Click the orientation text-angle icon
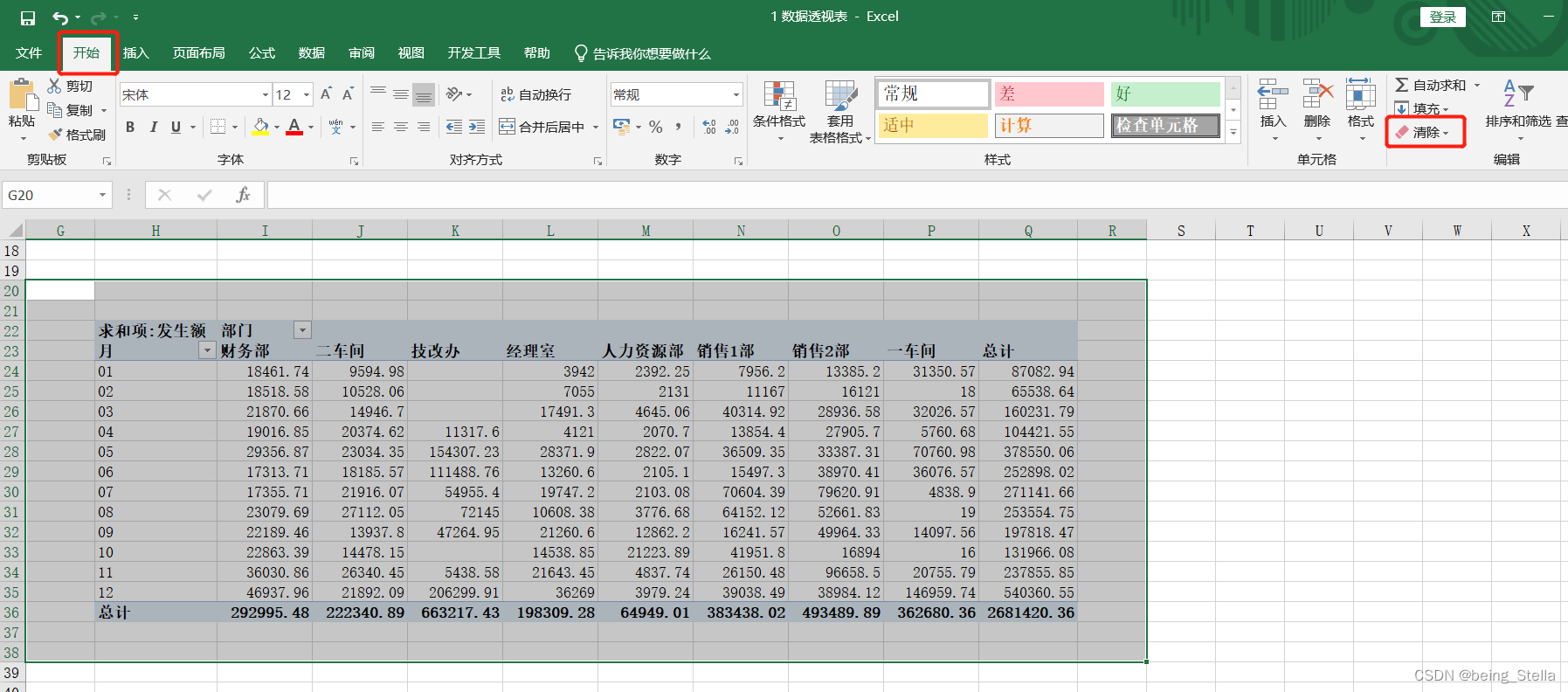This screenshot has width=1568, height=692. [454, 93]
